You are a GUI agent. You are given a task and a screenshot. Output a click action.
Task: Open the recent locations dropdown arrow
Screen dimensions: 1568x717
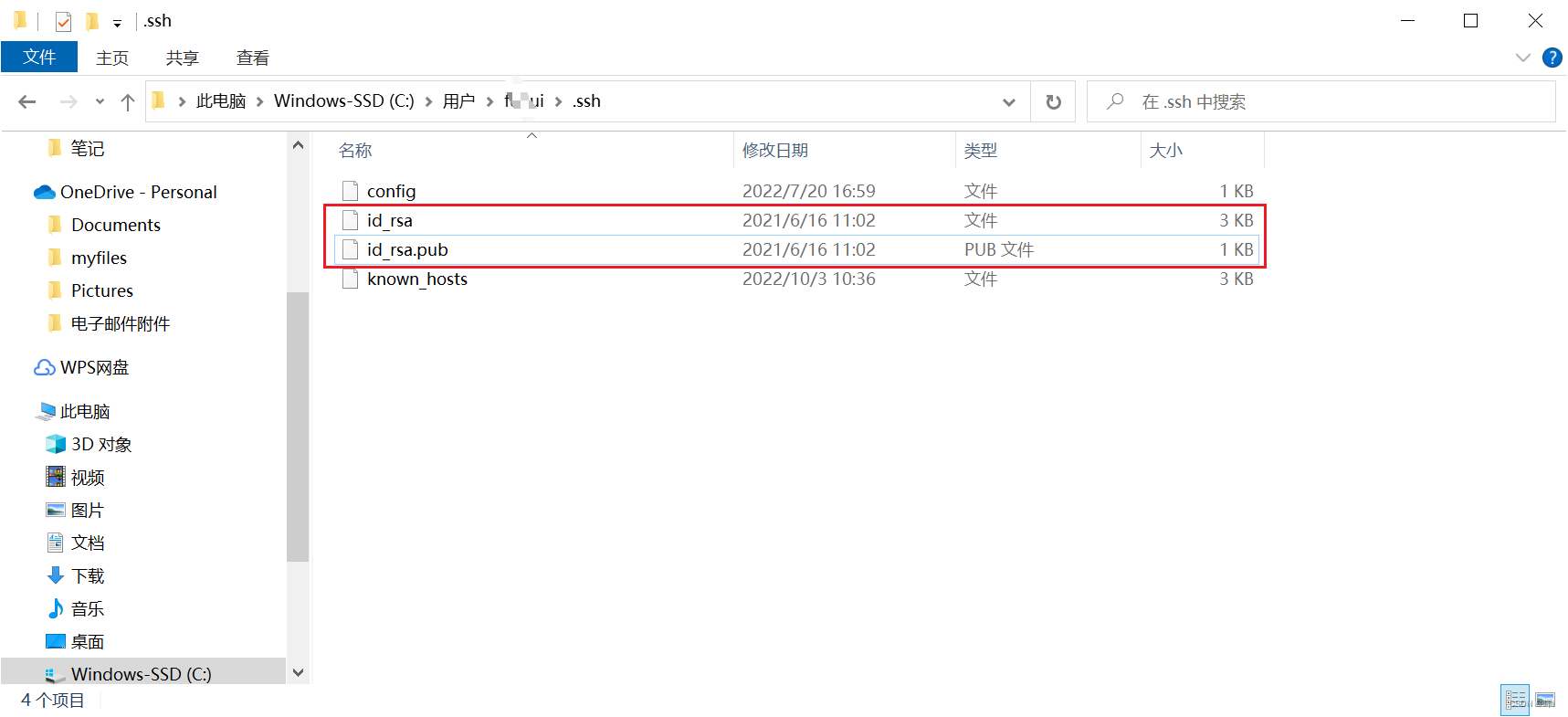(100, 101)
